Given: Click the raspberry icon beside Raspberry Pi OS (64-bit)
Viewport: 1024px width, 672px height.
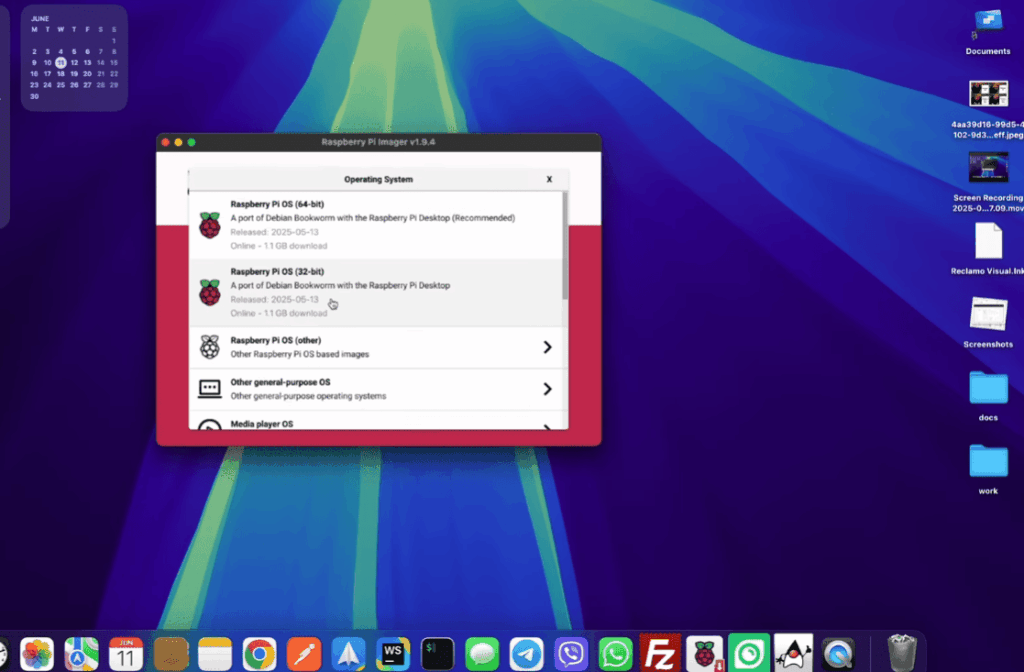Looking at the screenshot, I should [x=210, y=226].
